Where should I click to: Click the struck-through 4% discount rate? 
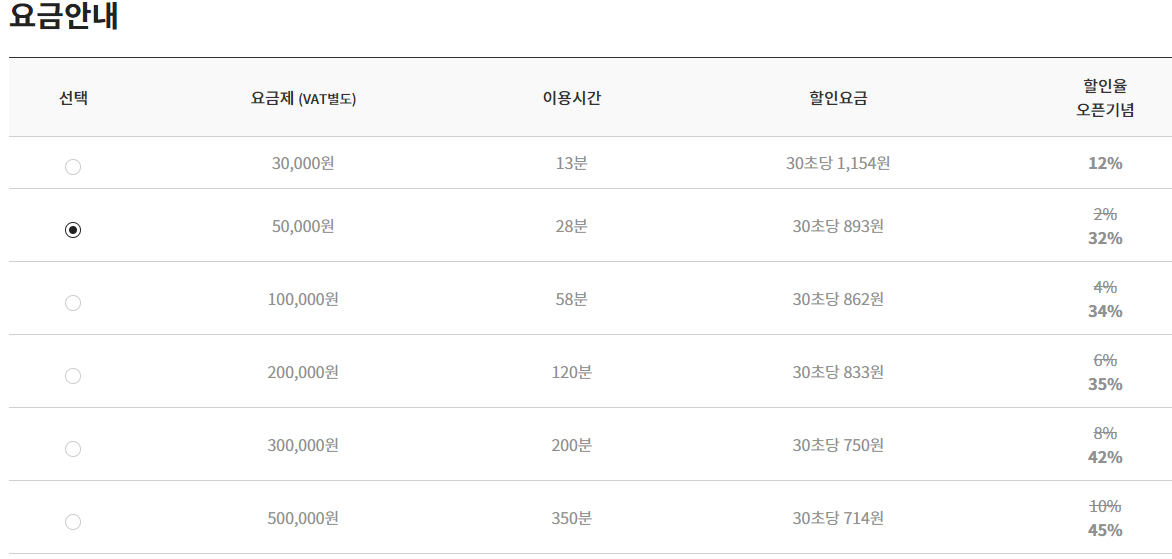tap(1105, 287)
